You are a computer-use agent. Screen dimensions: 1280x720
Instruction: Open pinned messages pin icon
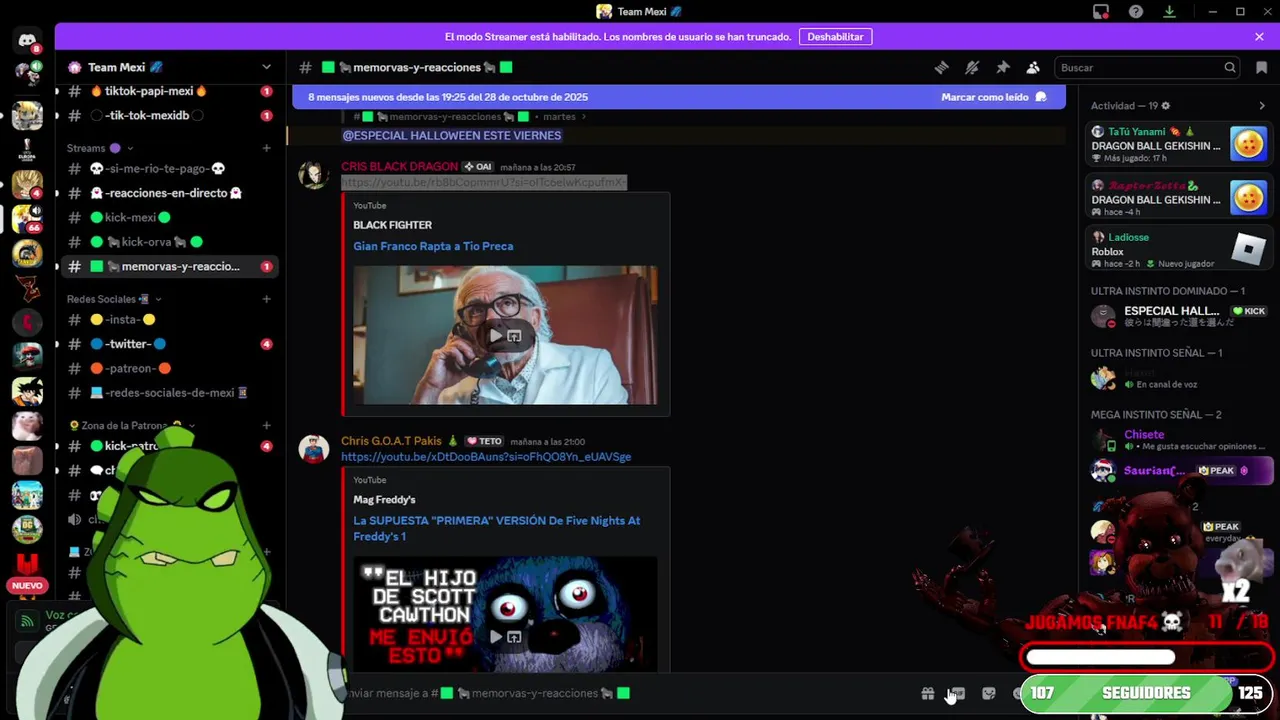pyautogui.click(x=1002, y=67)
